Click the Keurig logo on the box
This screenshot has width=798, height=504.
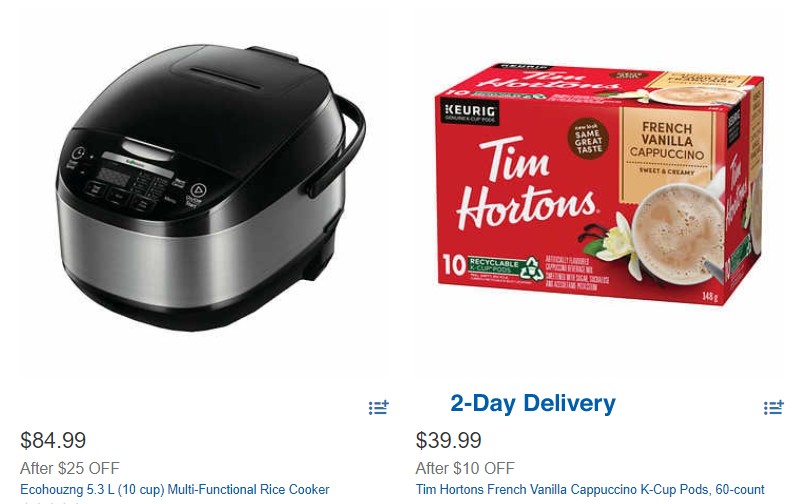469,113
